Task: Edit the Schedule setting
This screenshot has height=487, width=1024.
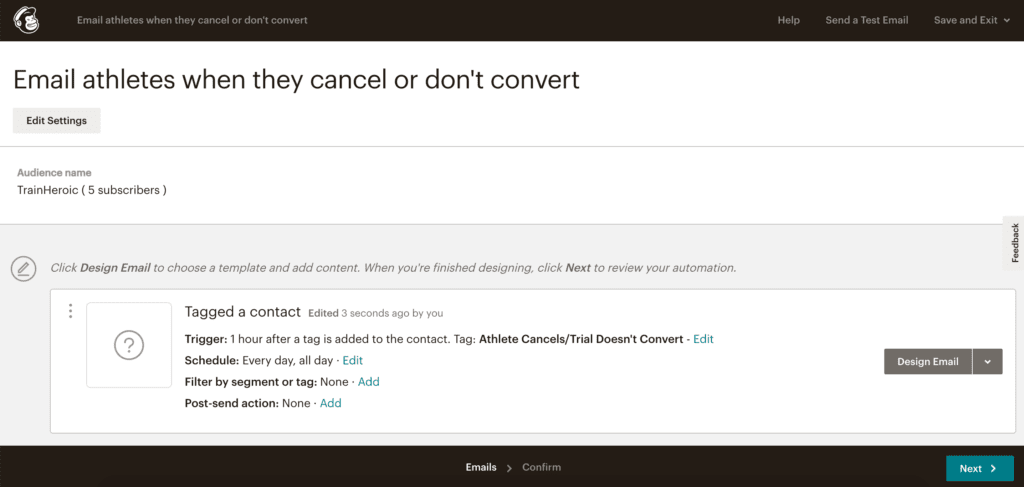Action: coord(353,360)
